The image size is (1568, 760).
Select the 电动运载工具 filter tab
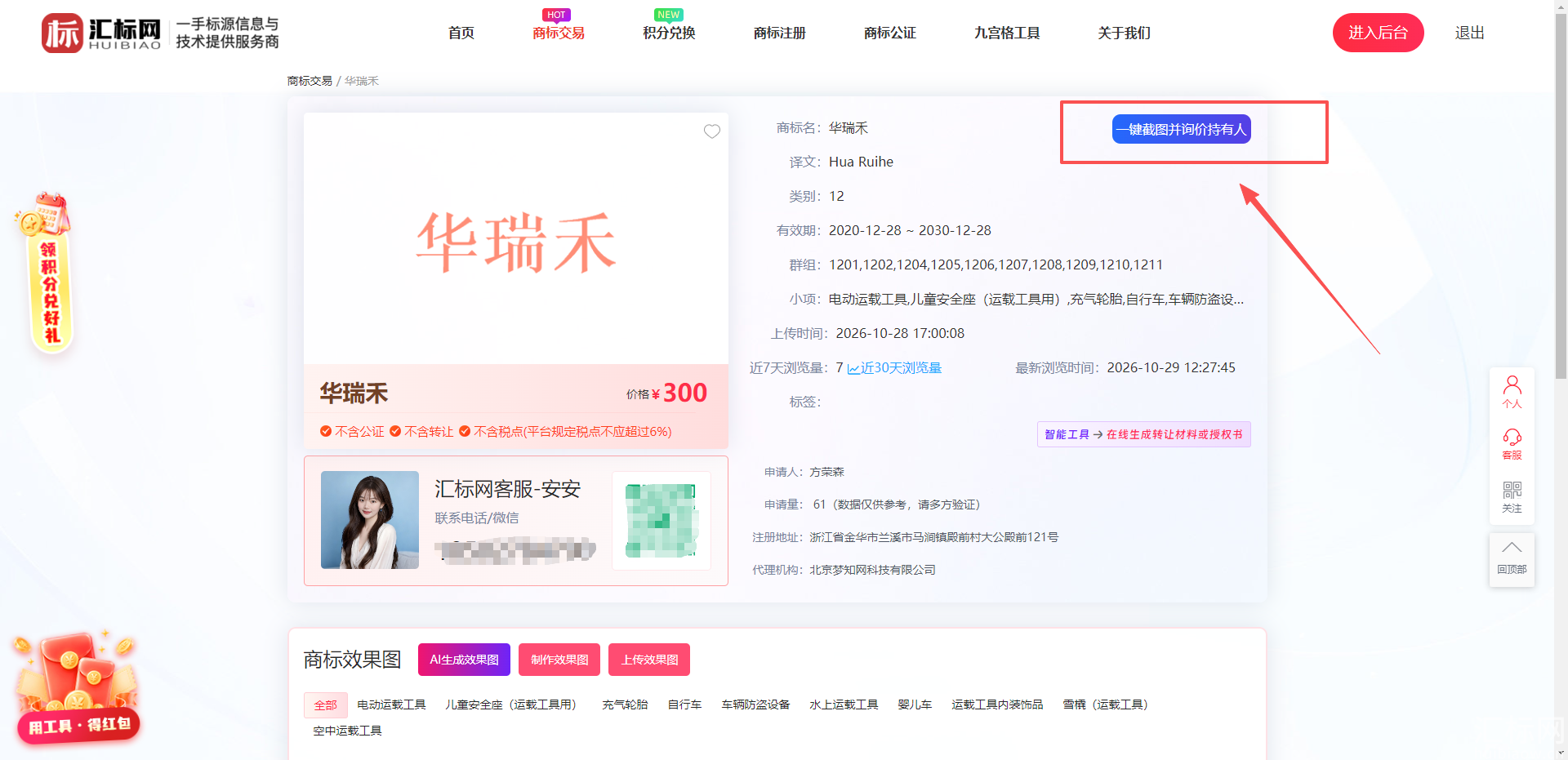pos(392,704)
